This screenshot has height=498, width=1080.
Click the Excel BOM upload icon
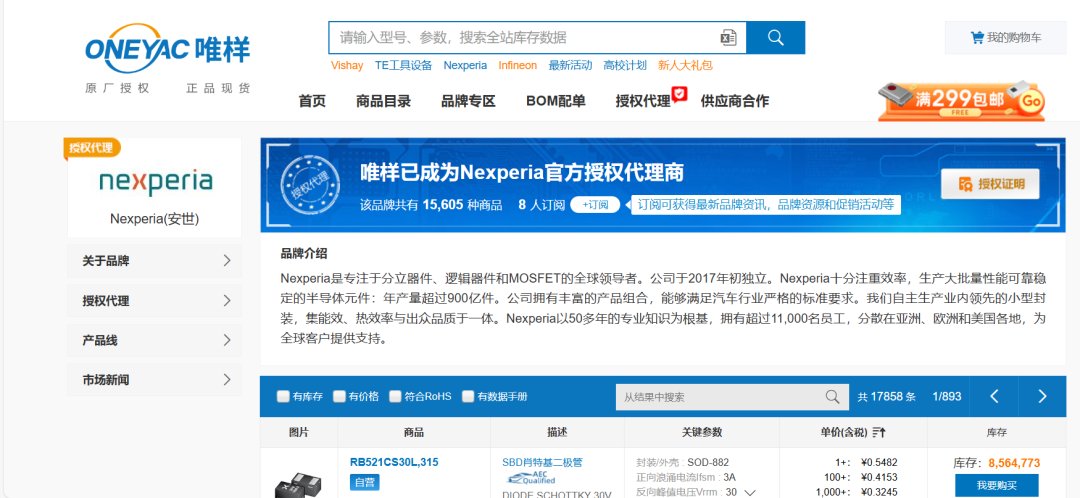[729, 38]
